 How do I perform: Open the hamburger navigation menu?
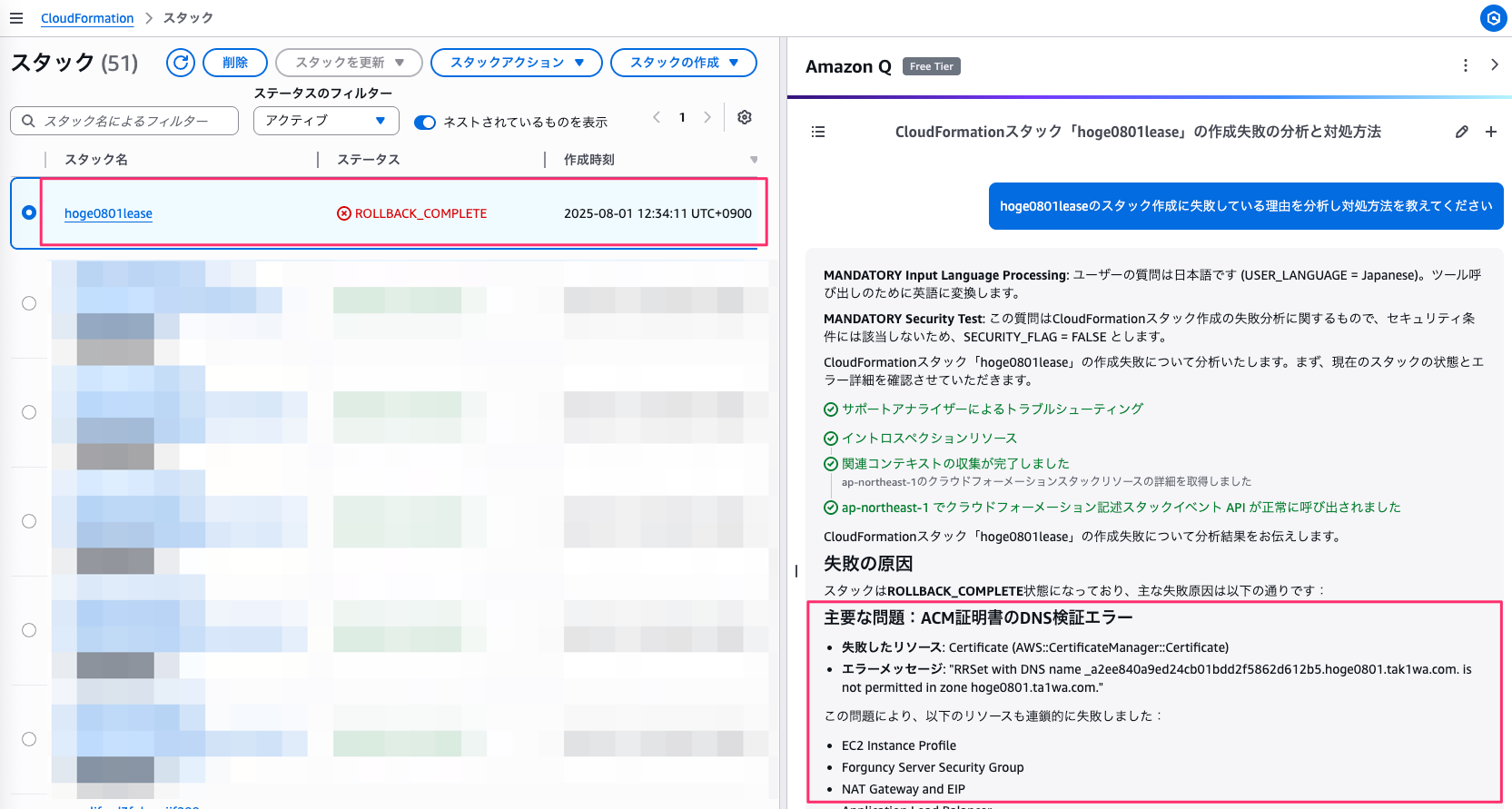[16, 18]
